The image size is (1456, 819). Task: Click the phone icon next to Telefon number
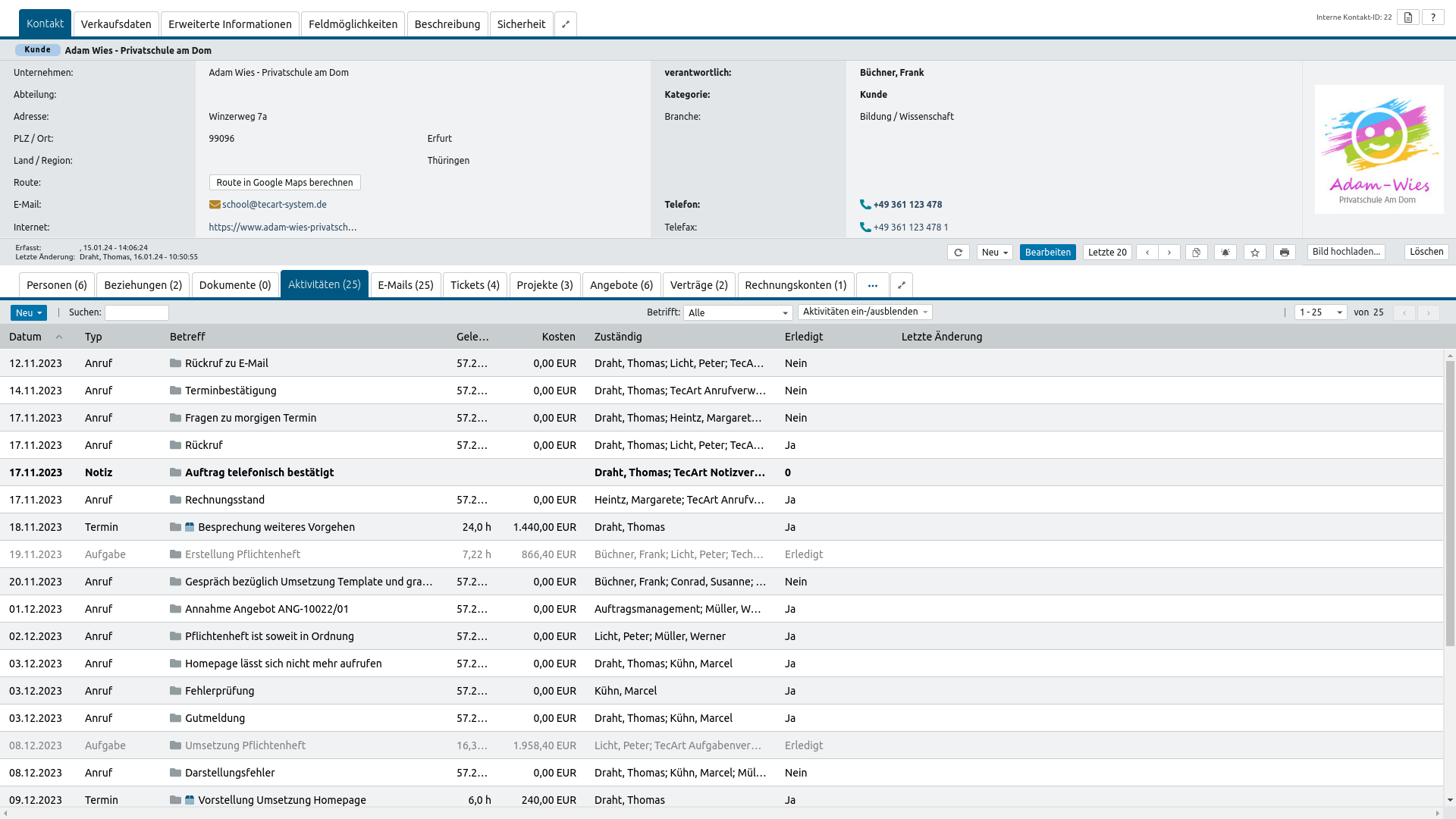tap(865, 205)
